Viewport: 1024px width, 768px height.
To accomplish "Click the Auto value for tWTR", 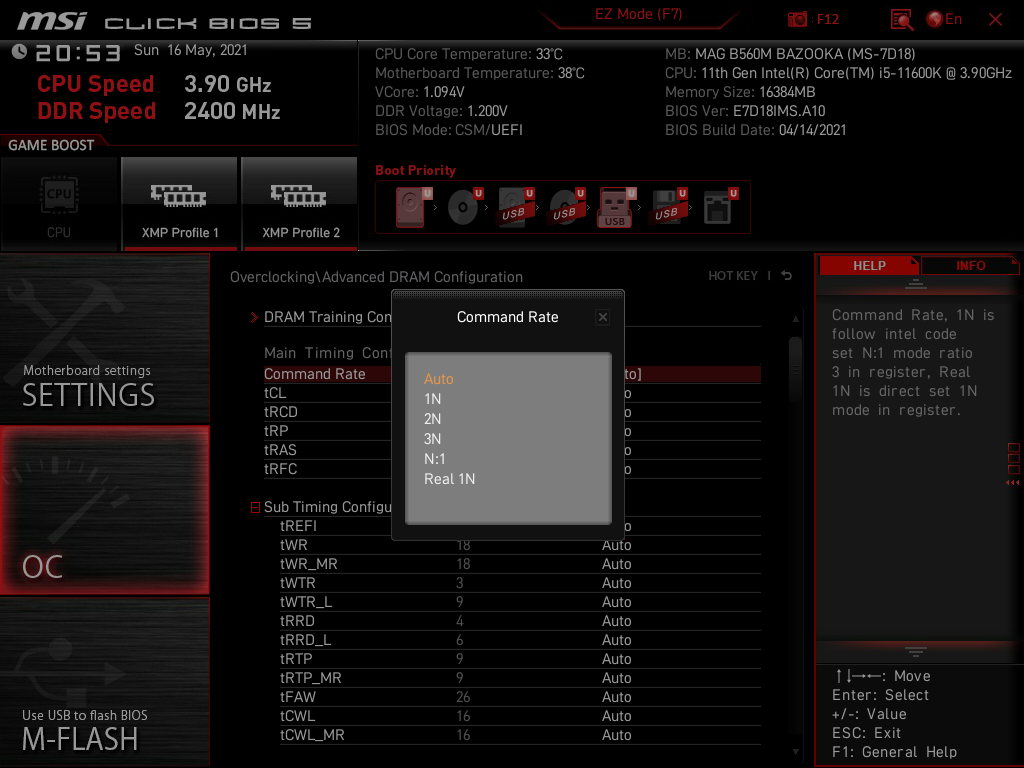I will 616,583.
